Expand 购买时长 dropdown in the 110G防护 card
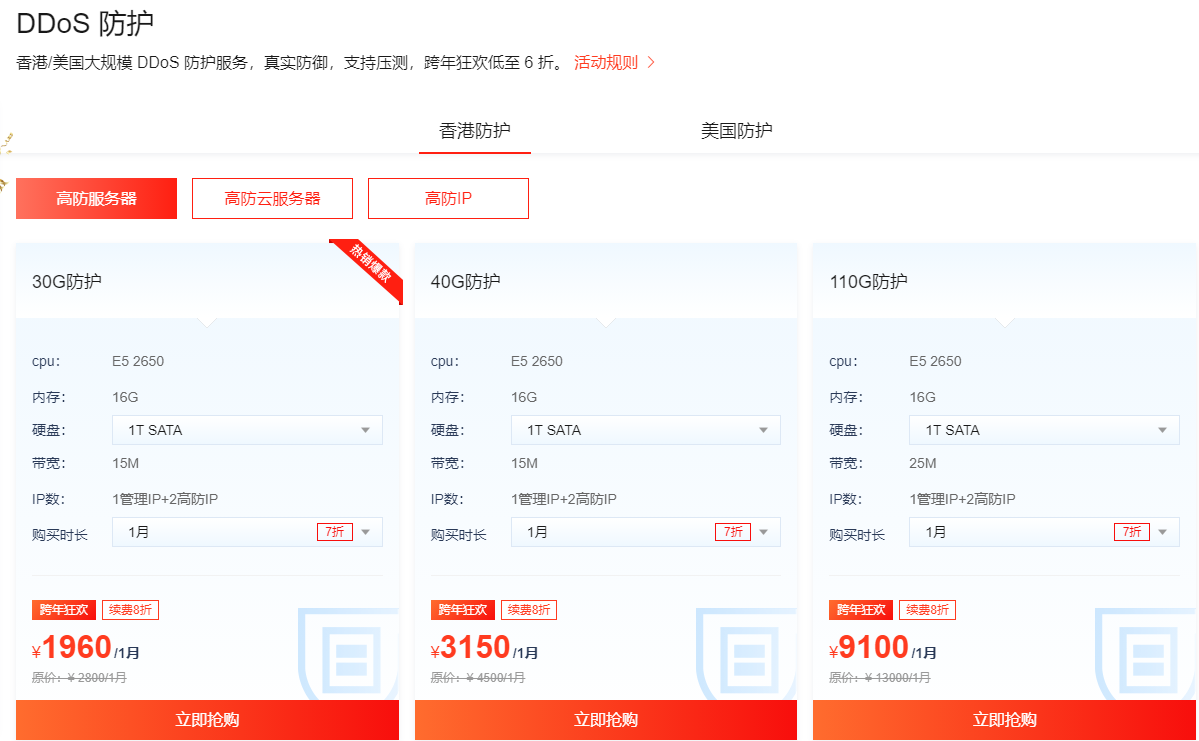Image resolution: width=1199 pixels, height=741 pixels. click(1044, 532)
